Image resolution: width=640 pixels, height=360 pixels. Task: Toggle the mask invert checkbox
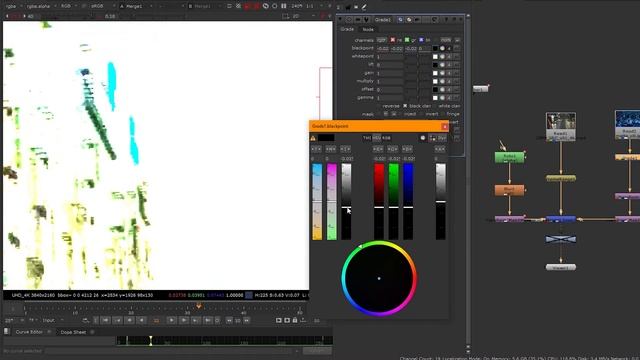coord(422,114)
